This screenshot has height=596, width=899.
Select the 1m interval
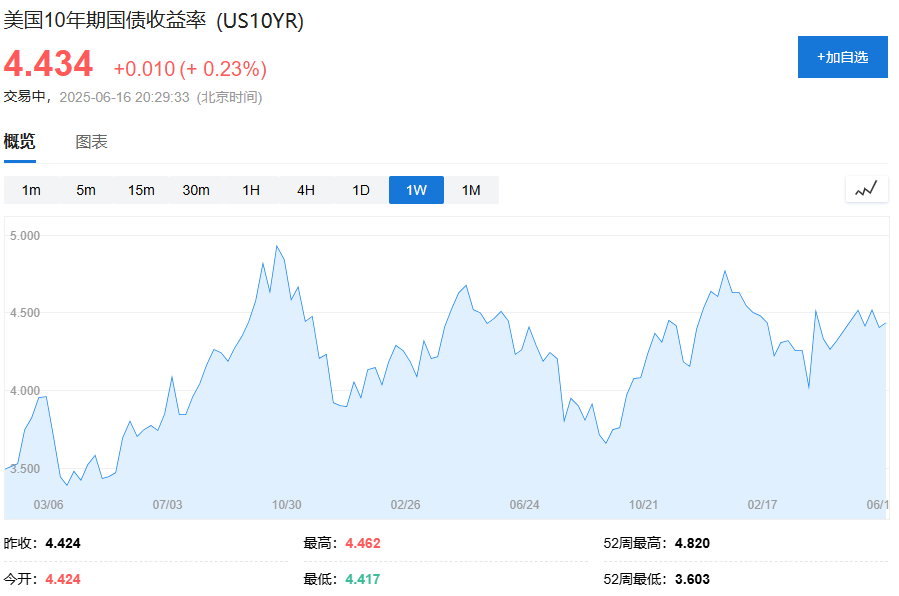pyautogui.click(x=31, y=190)
